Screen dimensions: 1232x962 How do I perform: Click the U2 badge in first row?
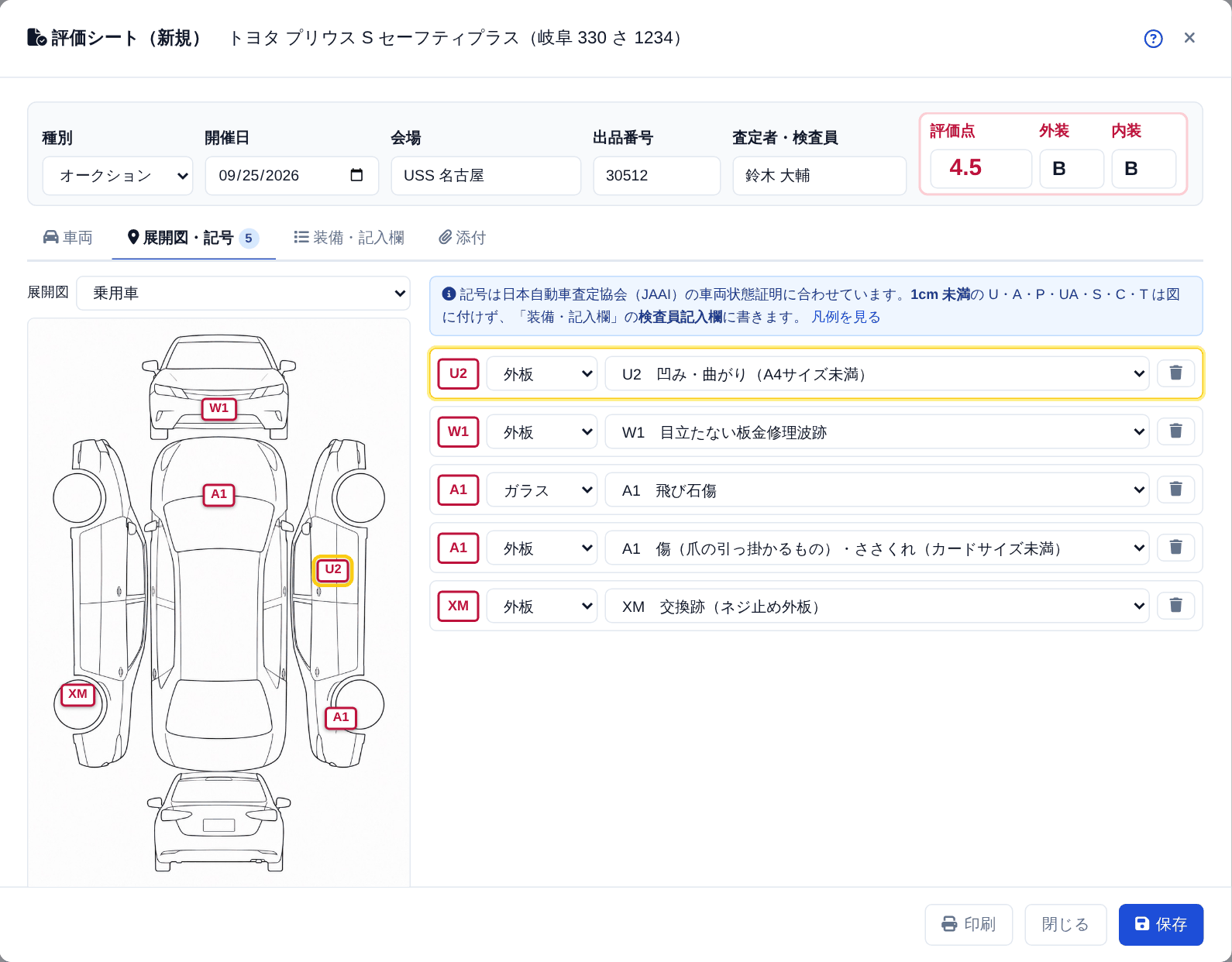tap(459, 373)
